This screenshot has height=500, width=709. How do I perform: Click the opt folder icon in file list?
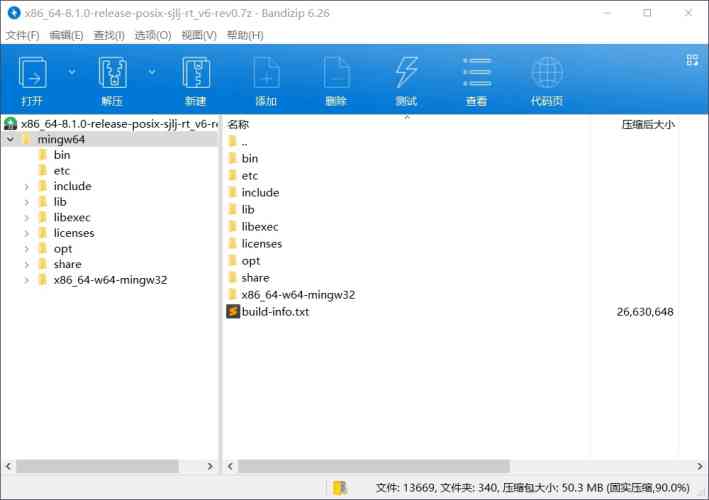(233, 261)
